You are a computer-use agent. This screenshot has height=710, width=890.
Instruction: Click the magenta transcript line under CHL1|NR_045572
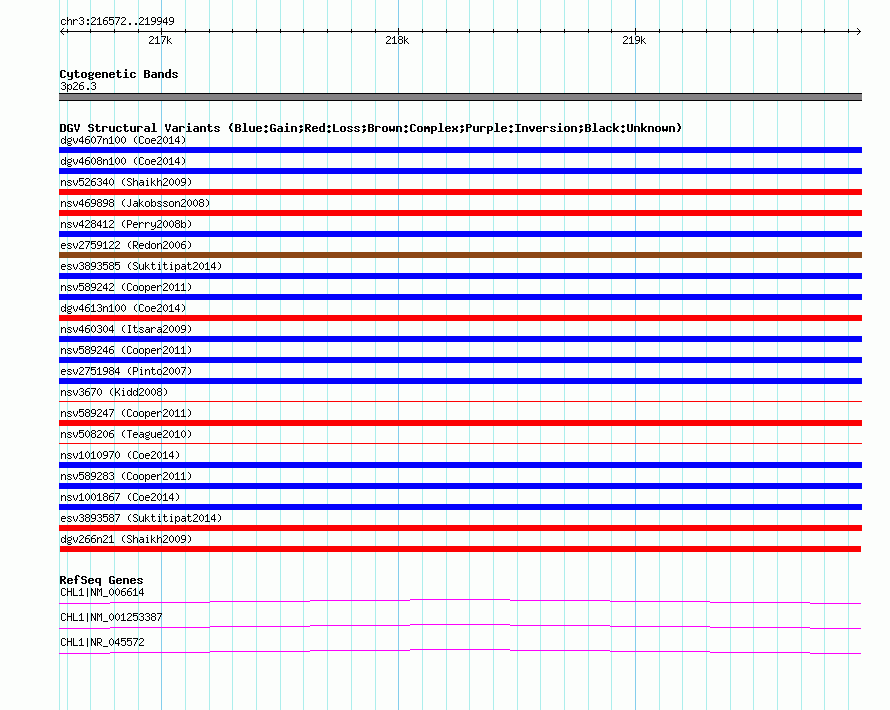coord(460,651)
